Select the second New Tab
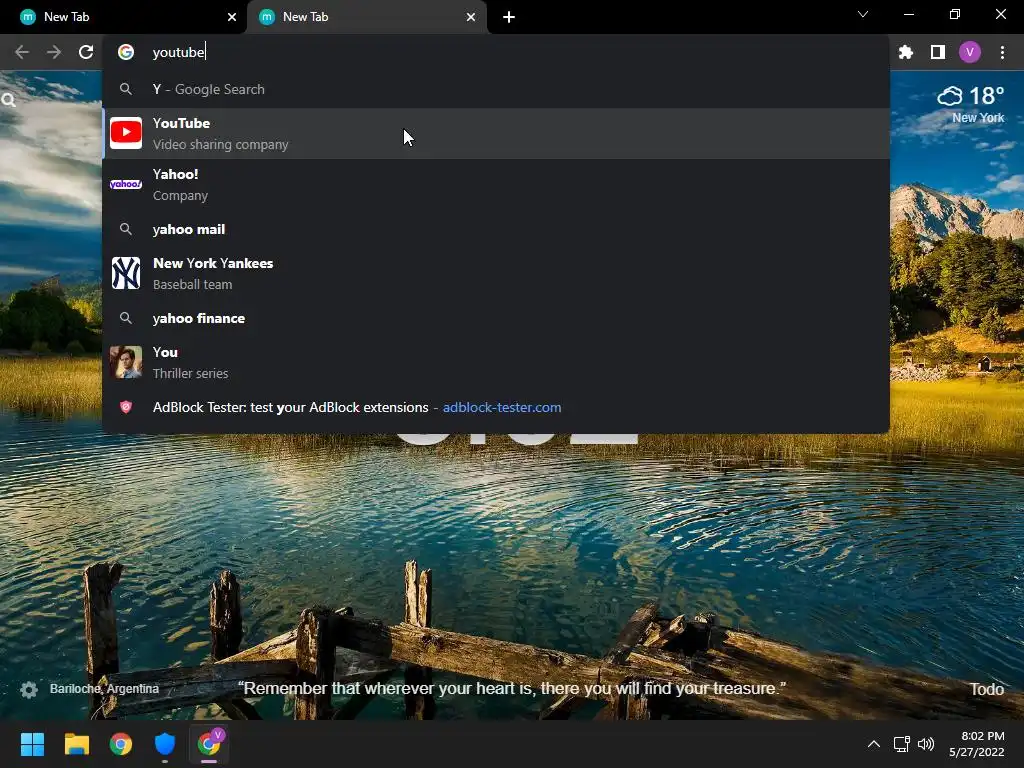 point(366,17)
